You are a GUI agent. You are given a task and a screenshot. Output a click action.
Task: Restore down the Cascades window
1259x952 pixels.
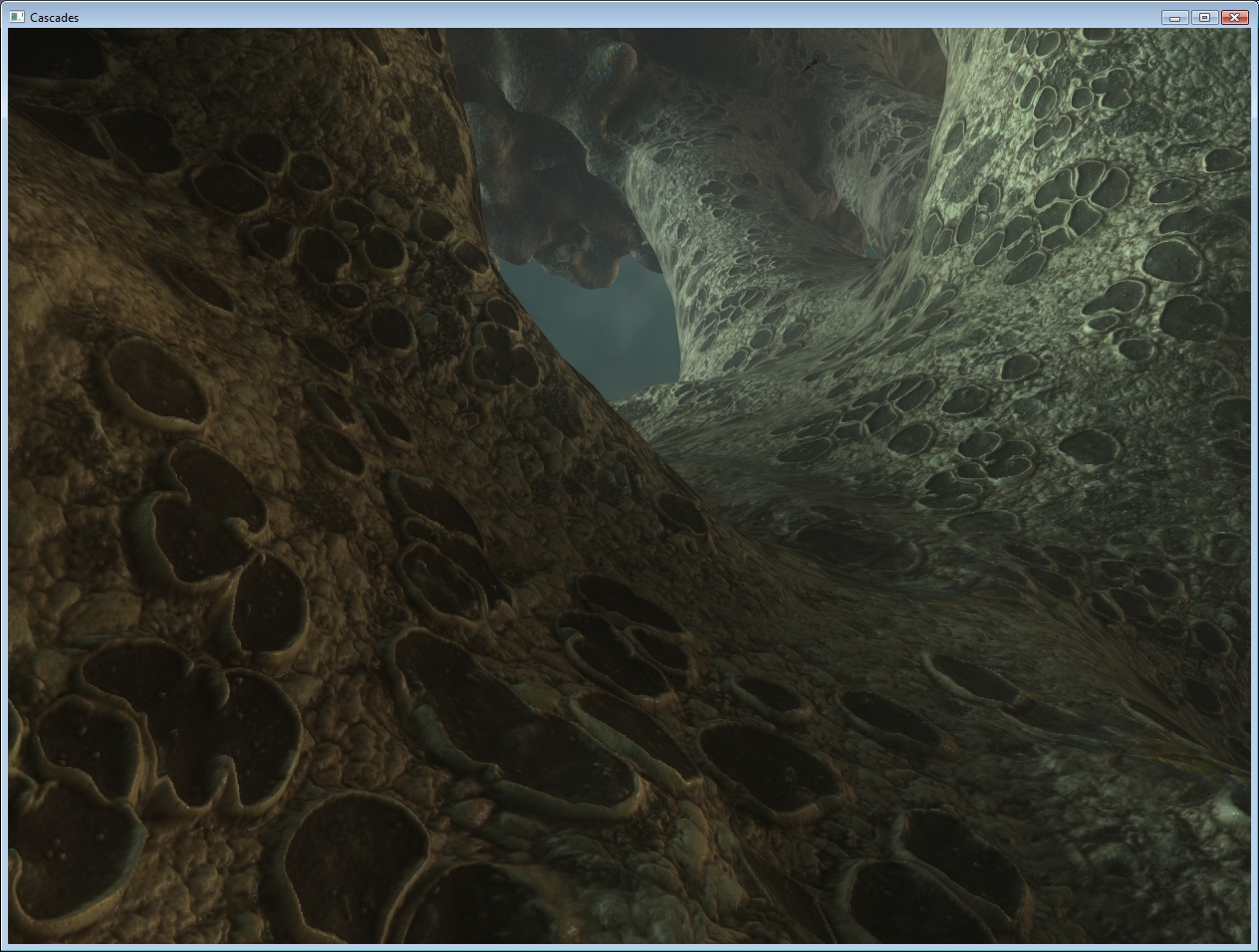click(1204, 17)
